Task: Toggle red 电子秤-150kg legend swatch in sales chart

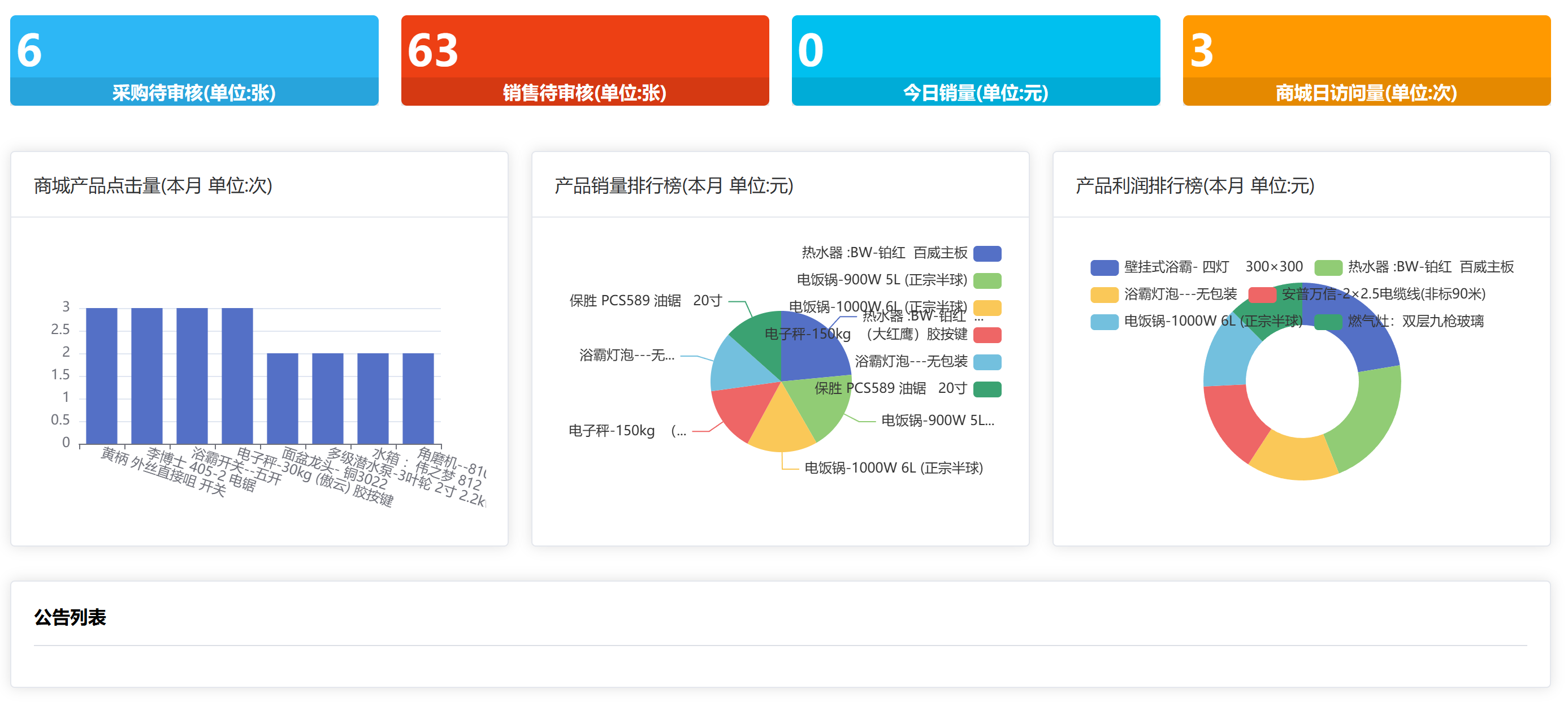Action: 987,335
